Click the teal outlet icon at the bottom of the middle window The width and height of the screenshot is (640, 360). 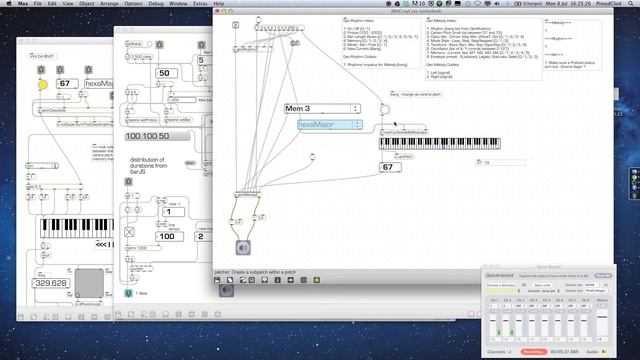(128, 293)
